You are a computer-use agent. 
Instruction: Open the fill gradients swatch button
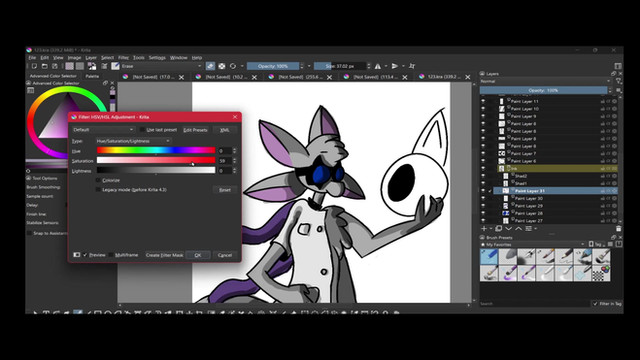click(70, 66)
